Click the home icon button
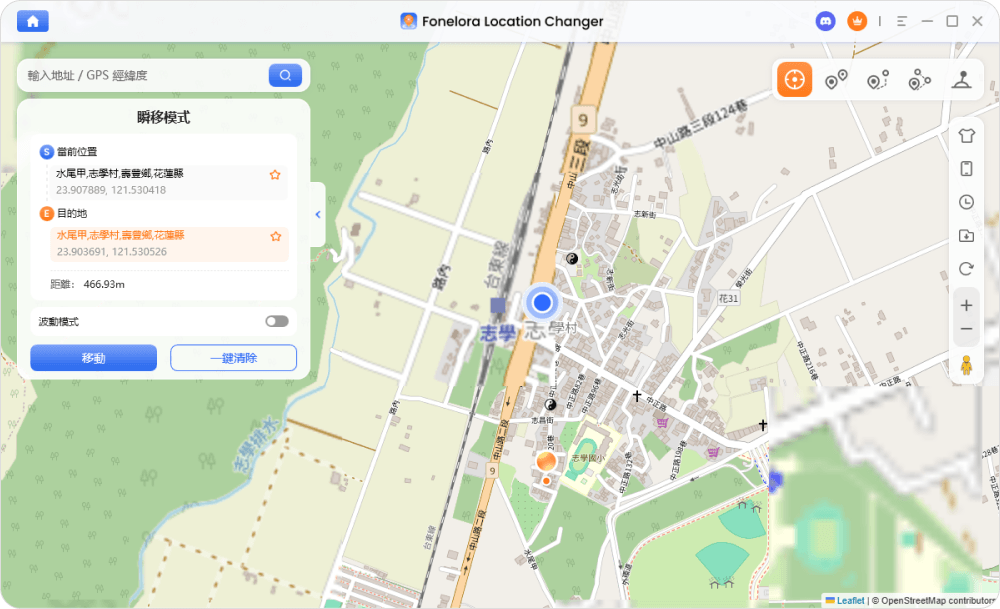Image resolution: width=1000 pixels, height=609 pixels. point(33,21)
